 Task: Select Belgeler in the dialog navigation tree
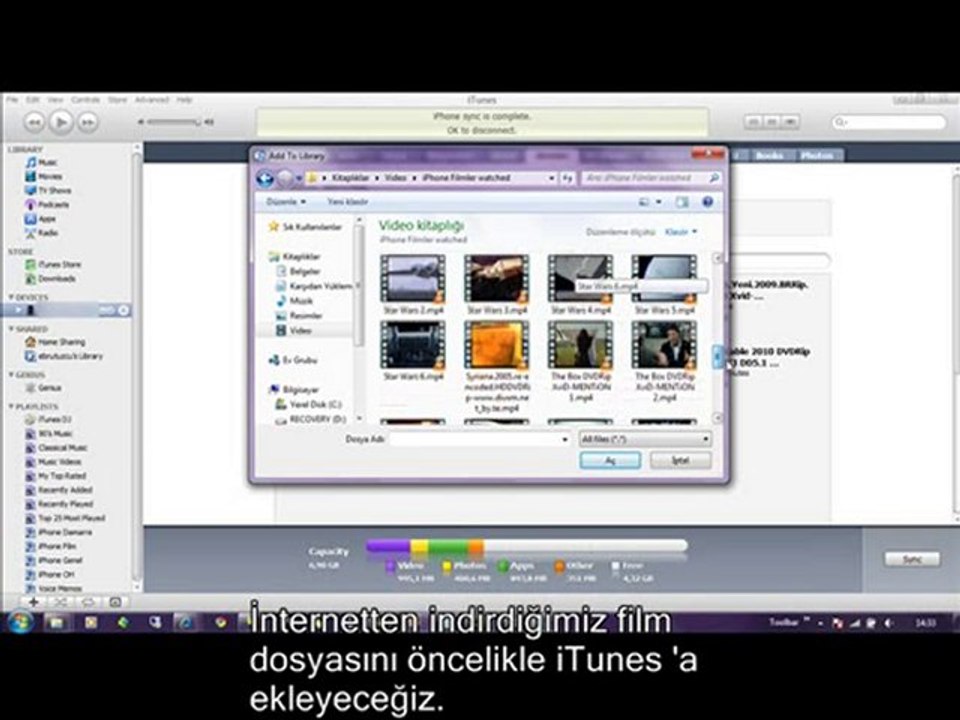[x=299, y=271]
